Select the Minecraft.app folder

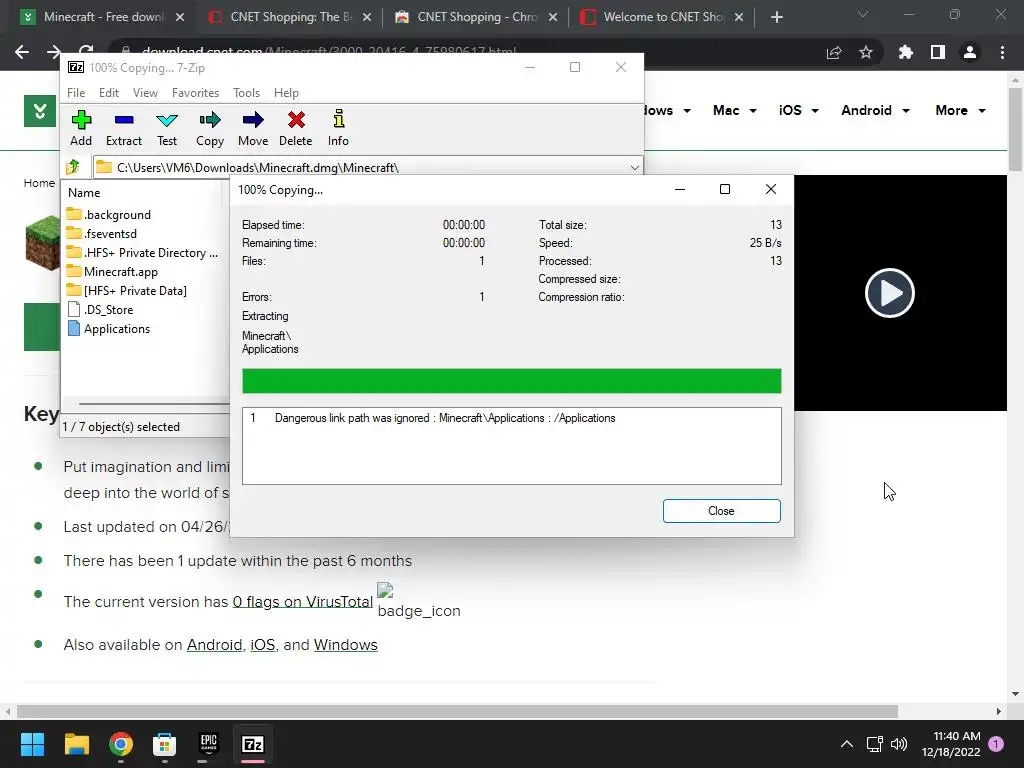pos(112,271)
